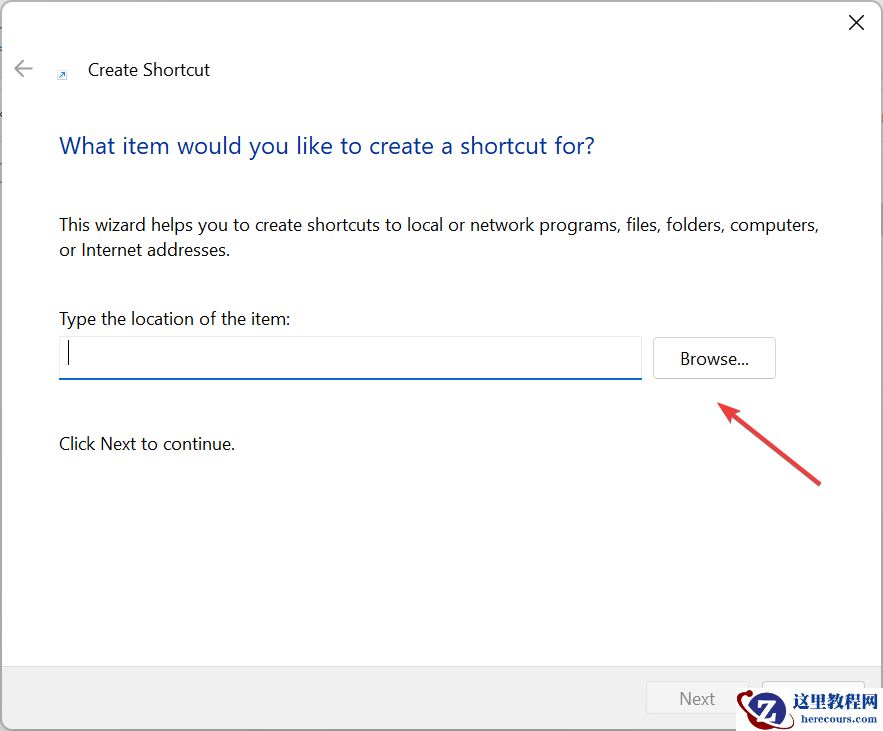Screen dimensions: 883x731
Task: Click the item location text field
Action: click(350, 358)
